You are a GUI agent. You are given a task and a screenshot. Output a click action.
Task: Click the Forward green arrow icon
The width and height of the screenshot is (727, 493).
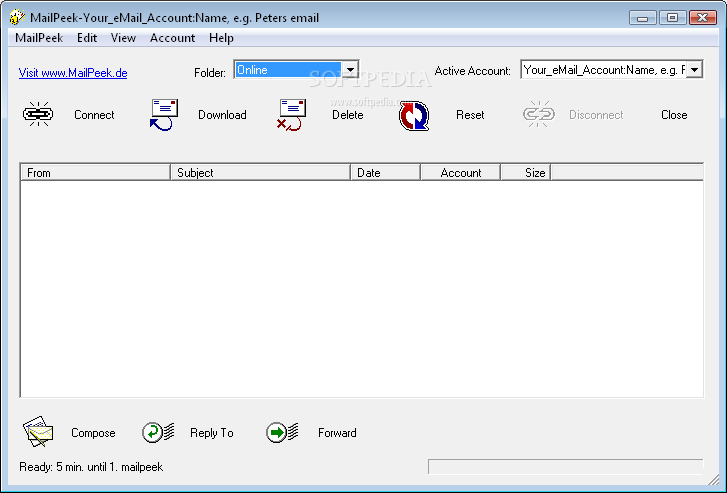click(282, 432)
